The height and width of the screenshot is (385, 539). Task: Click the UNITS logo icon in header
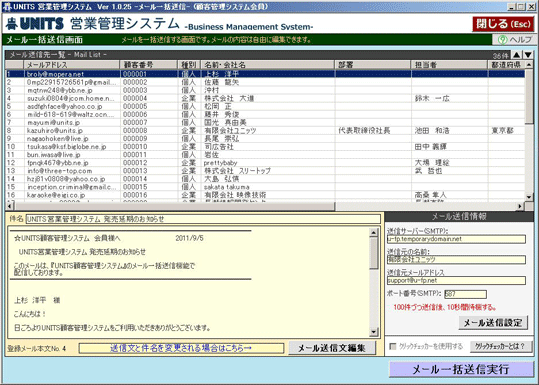[13, 24]
